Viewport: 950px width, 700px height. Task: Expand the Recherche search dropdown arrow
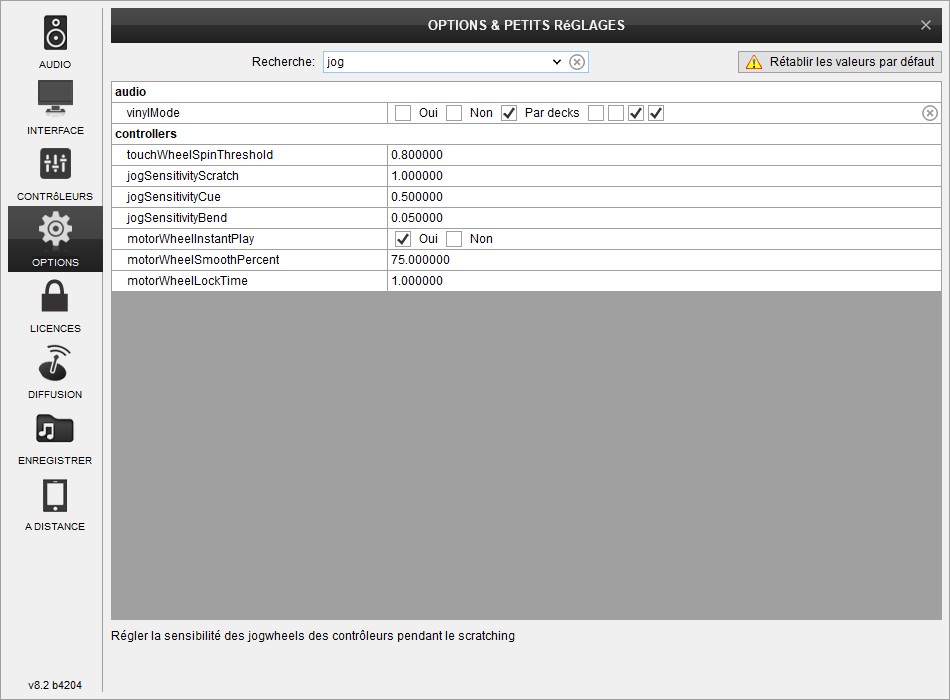557,62
